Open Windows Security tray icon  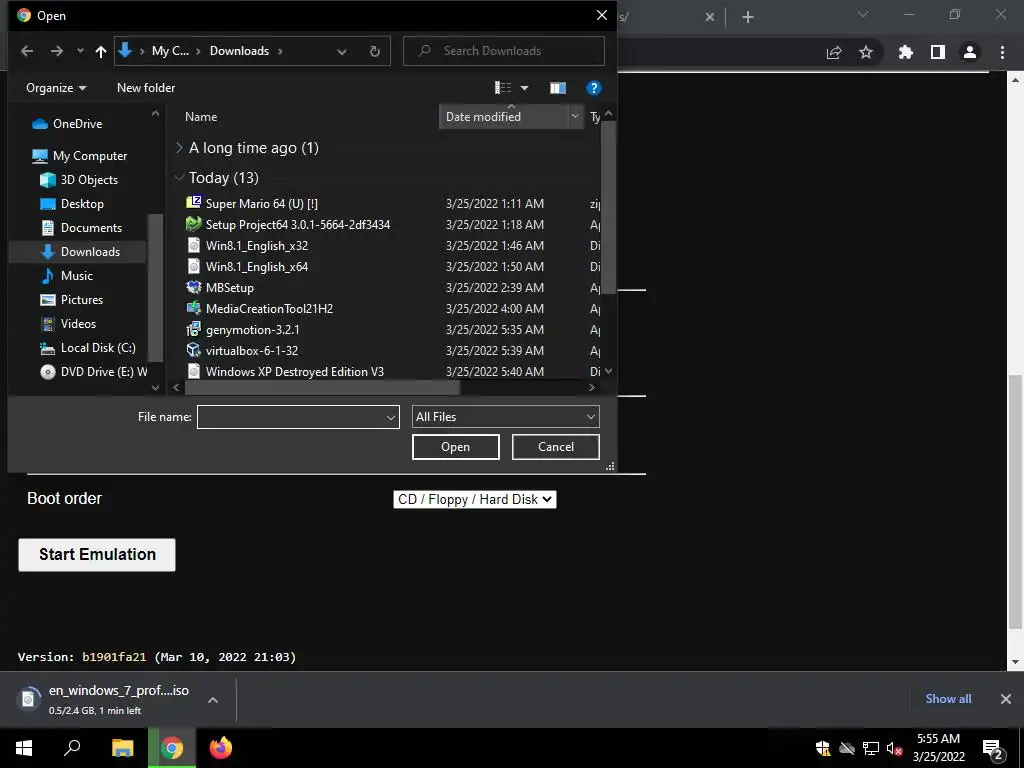[x=823, y=748]
